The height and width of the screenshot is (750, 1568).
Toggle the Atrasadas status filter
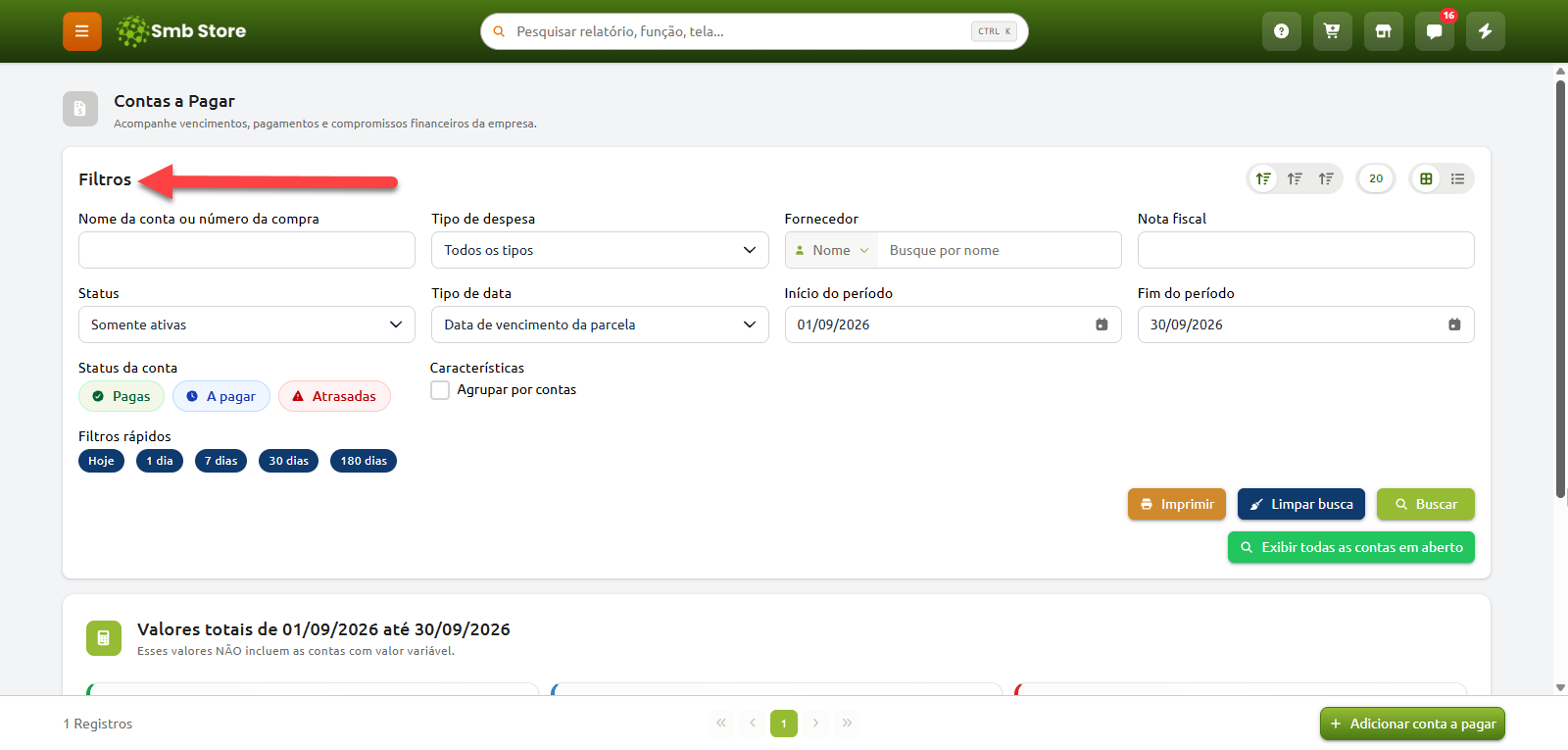pyautogui.click(x=334, y=396)
